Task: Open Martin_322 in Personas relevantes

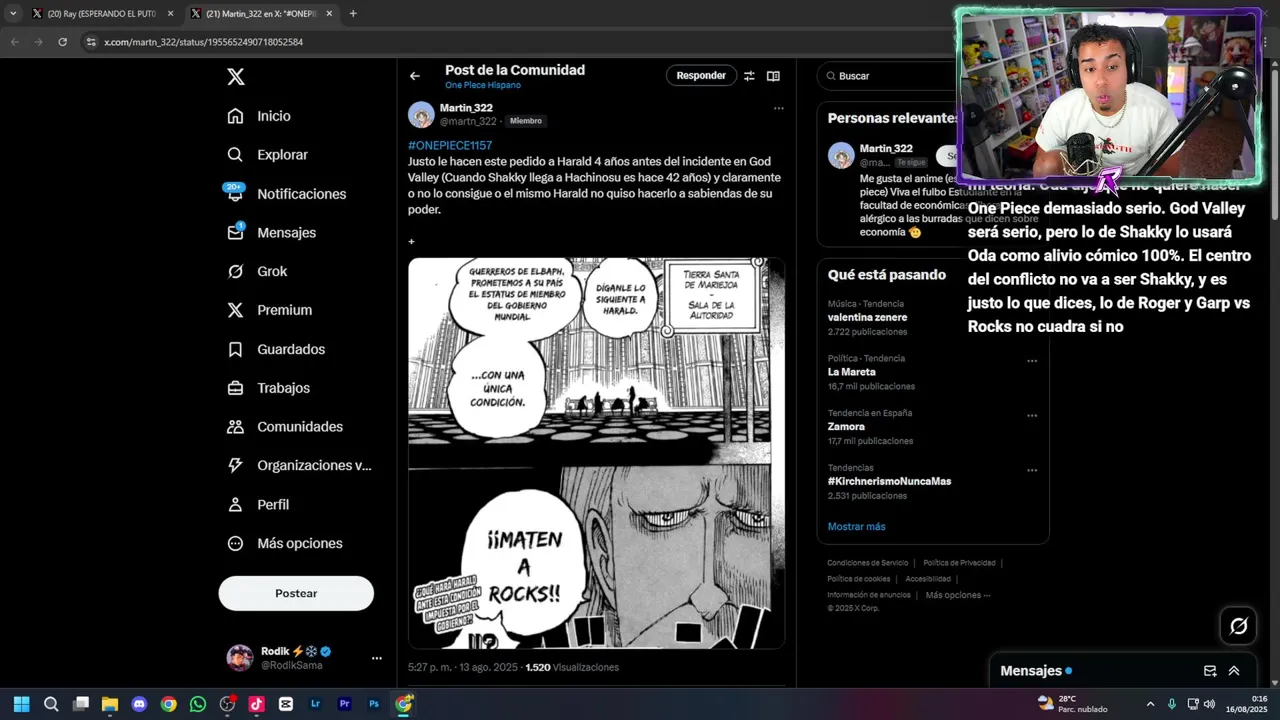Action: 886,148
